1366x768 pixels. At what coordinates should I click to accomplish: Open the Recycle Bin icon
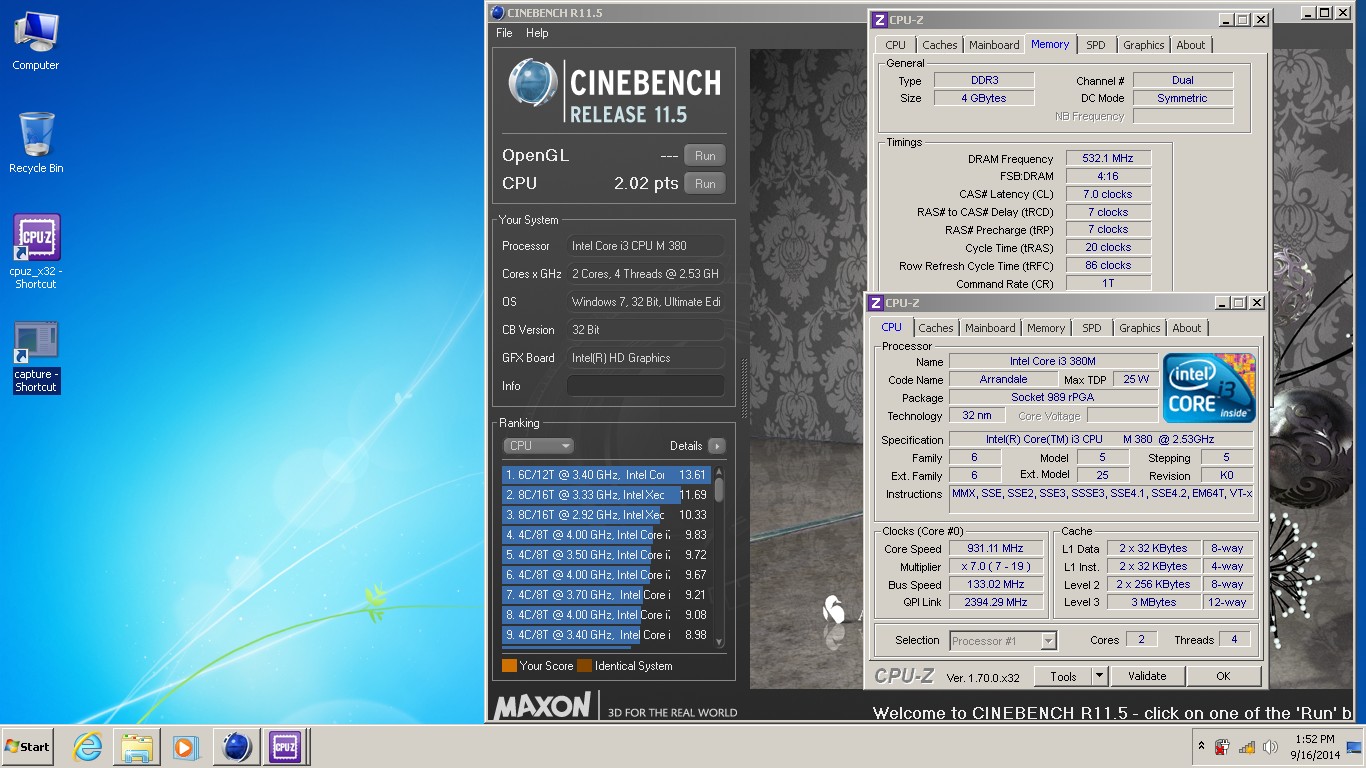(36, 143)
